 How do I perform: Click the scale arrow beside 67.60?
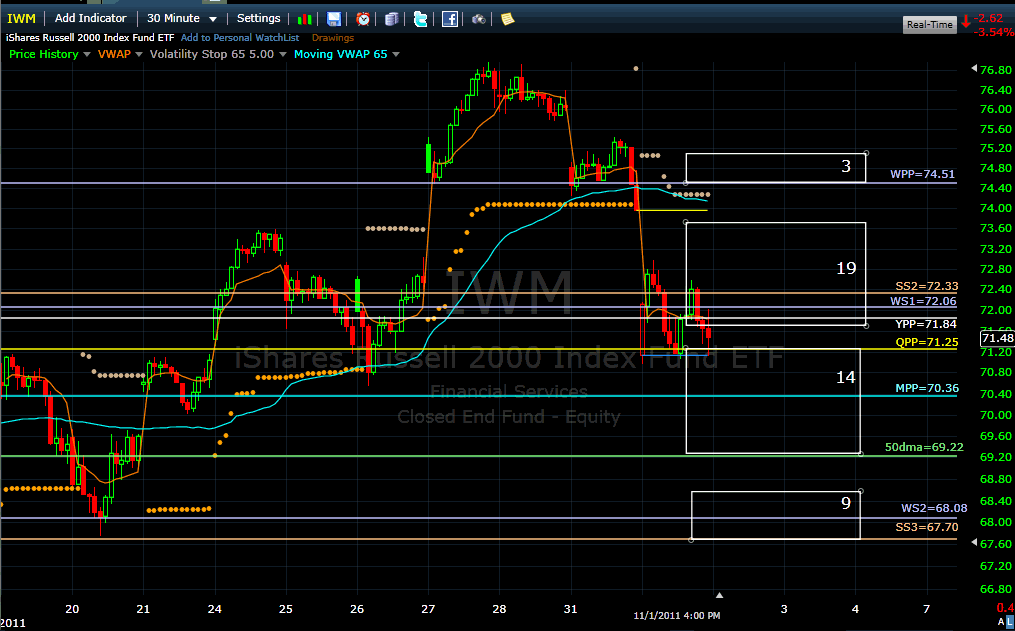974,543
